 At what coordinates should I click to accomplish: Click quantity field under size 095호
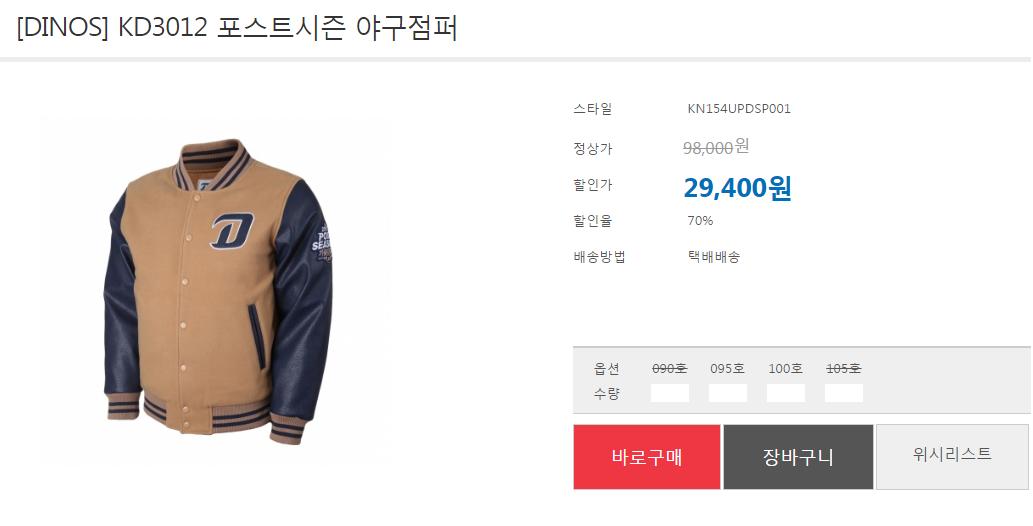[728, 394]
